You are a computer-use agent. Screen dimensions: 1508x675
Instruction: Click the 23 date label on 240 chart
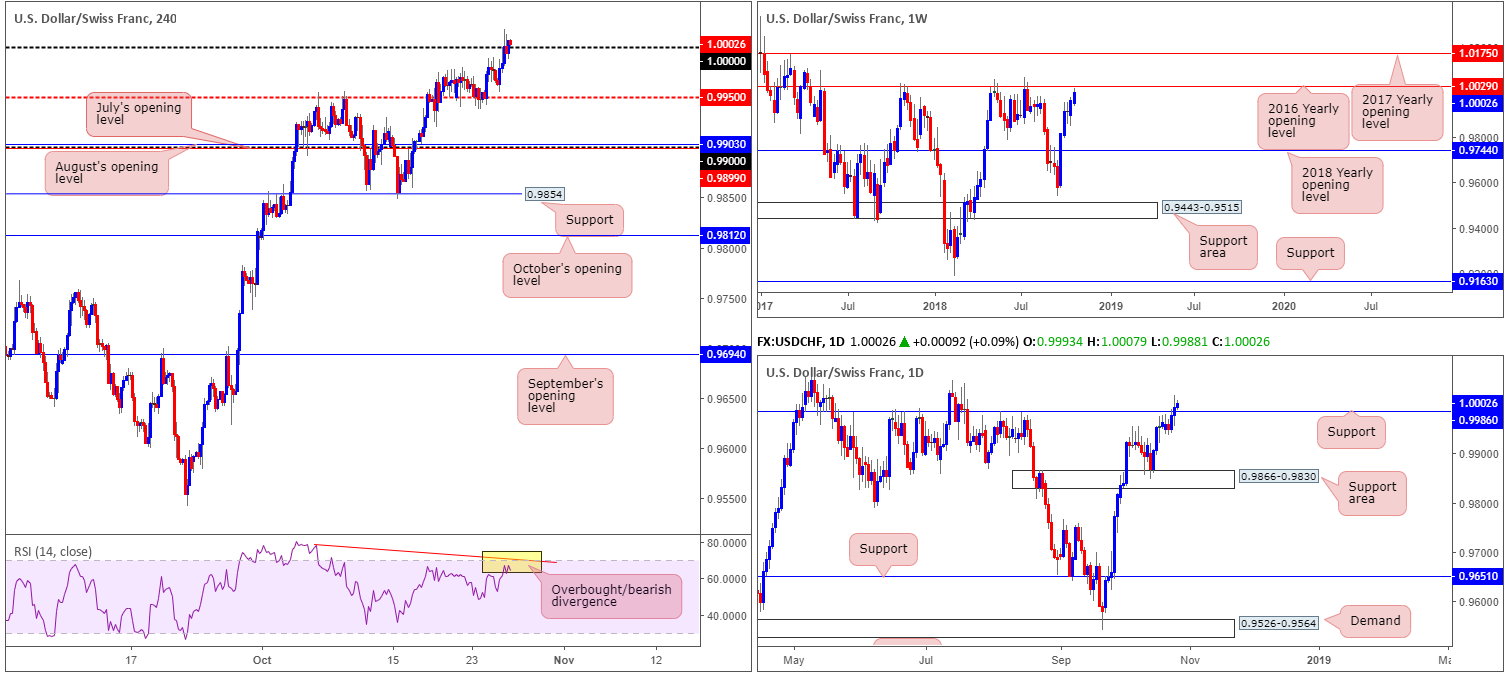pos(474,660)
